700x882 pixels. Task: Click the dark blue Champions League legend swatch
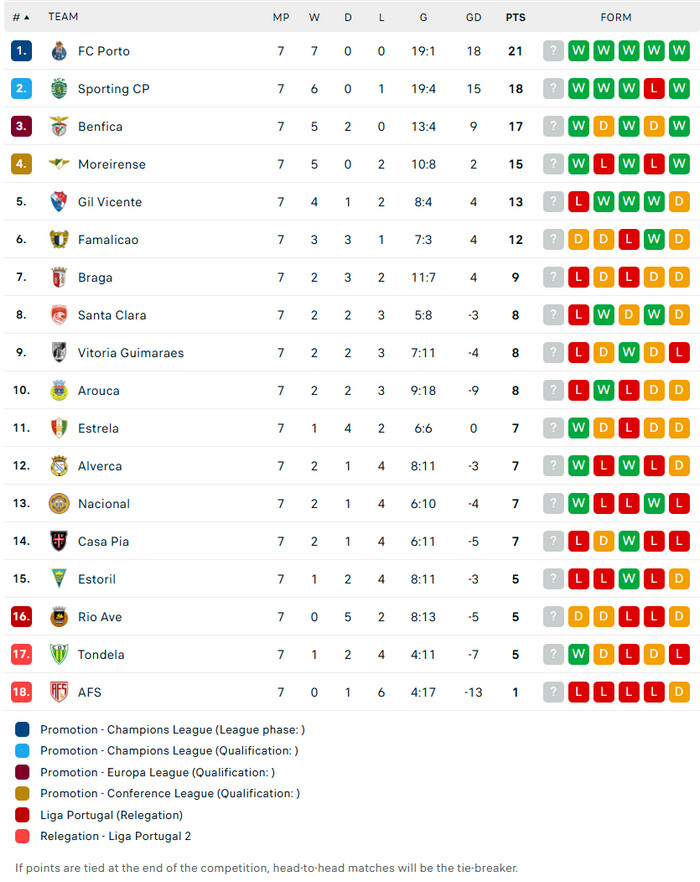23,730
